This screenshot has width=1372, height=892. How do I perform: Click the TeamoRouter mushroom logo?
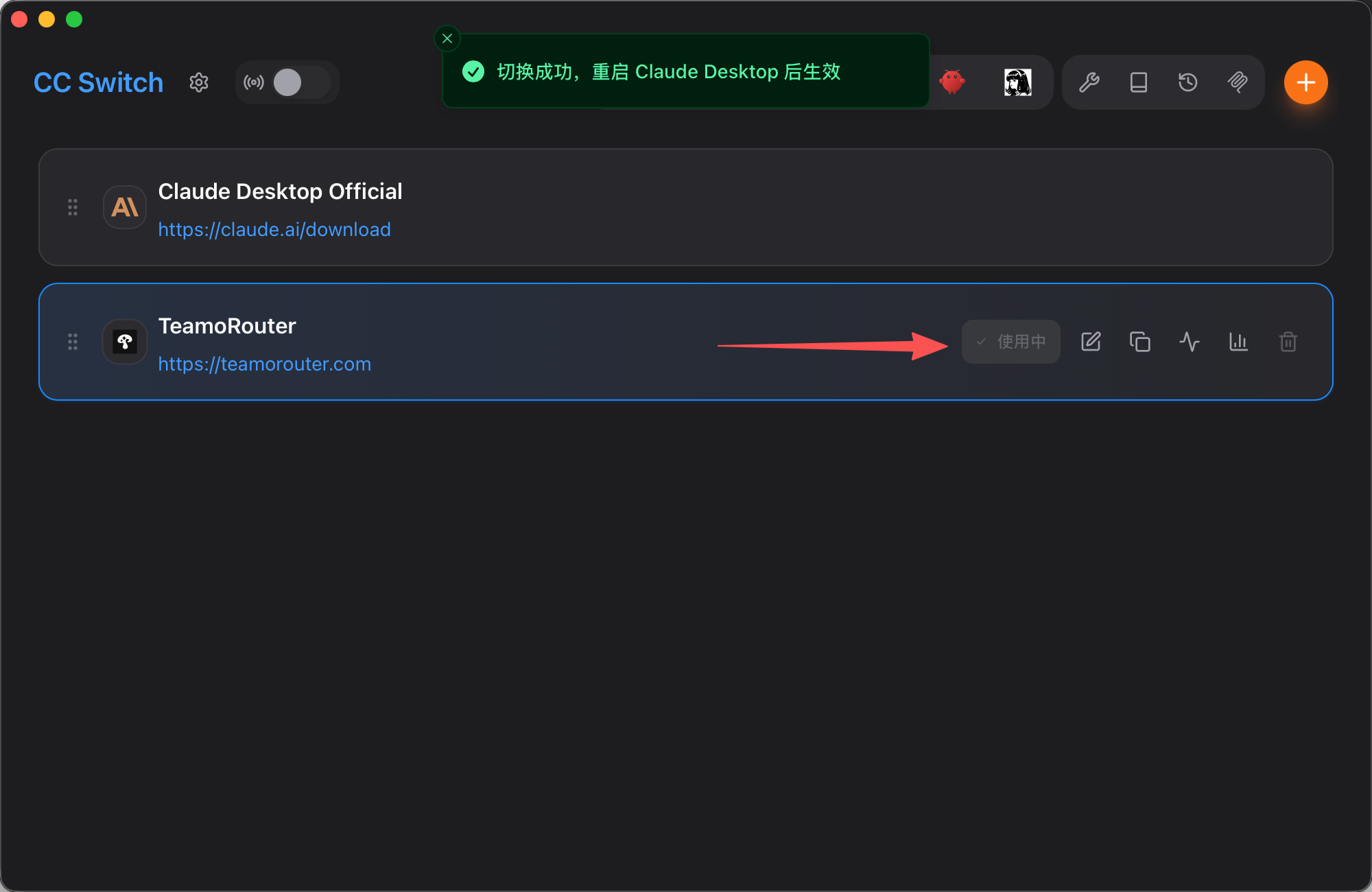click(125, 342)
